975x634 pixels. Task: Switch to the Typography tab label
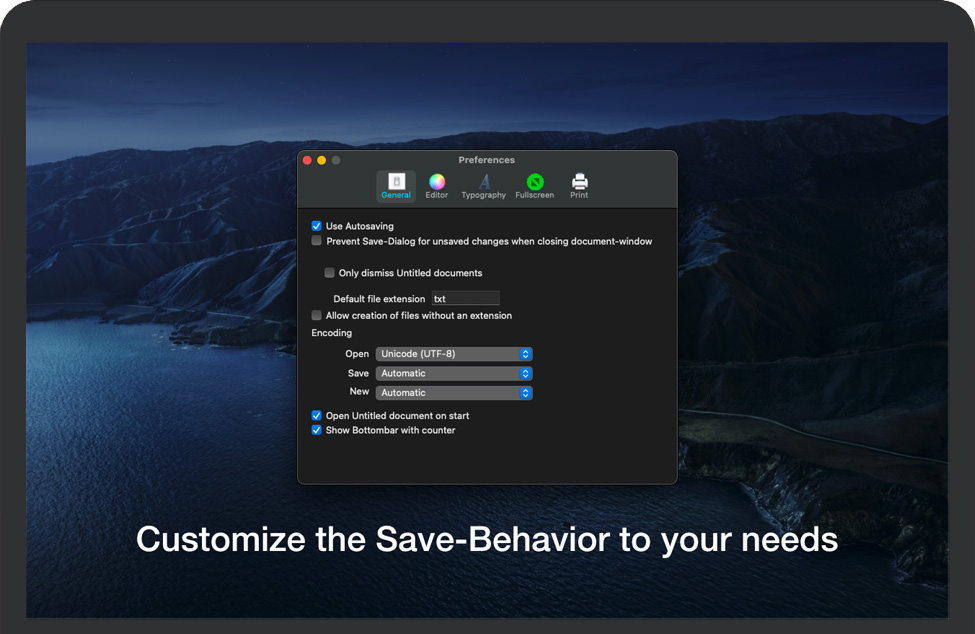pos(484,196)
